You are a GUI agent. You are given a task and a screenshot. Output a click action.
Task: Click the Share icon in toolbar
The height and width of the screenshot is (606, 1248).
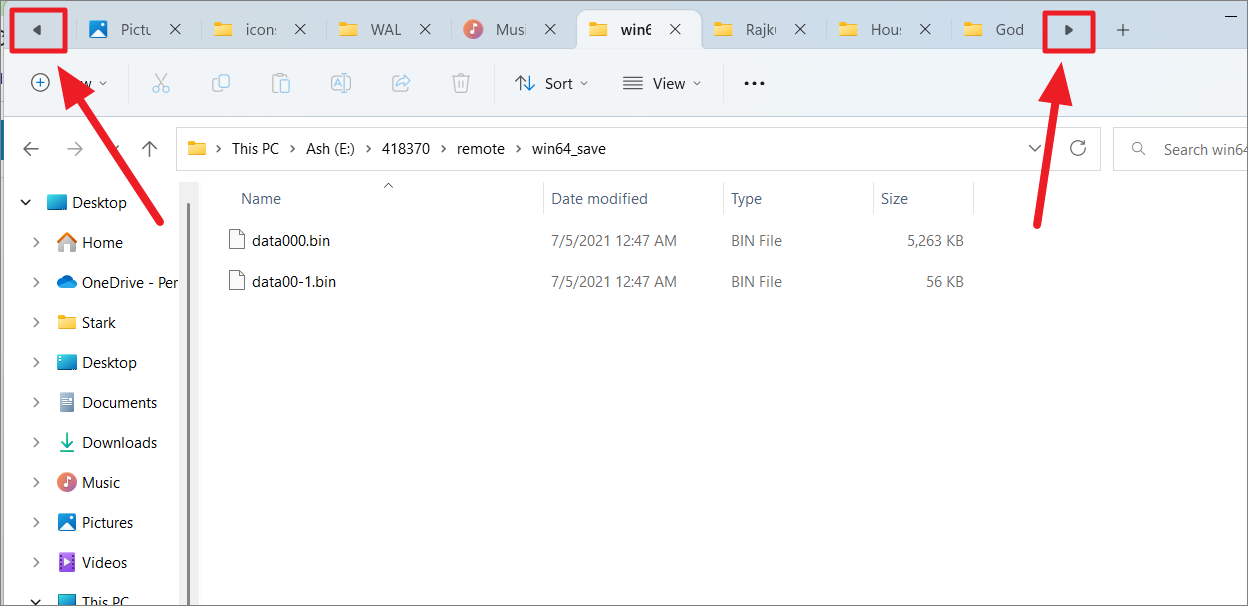(401, 83)
